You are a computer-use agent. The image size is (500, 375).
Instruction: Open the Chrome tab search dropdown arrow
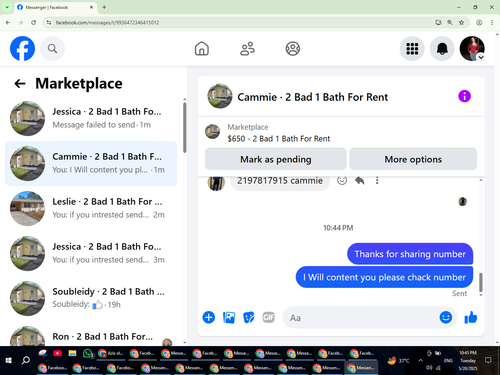pyautogui.click(x=7, y=7)
